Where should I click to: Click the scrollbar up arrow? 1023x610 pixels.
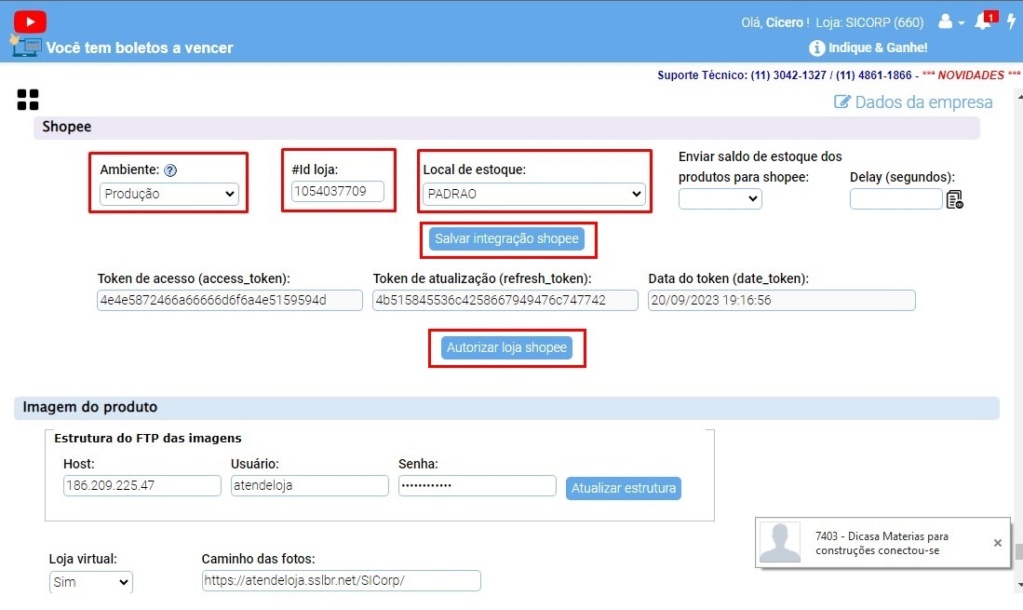coord(1019,97)
